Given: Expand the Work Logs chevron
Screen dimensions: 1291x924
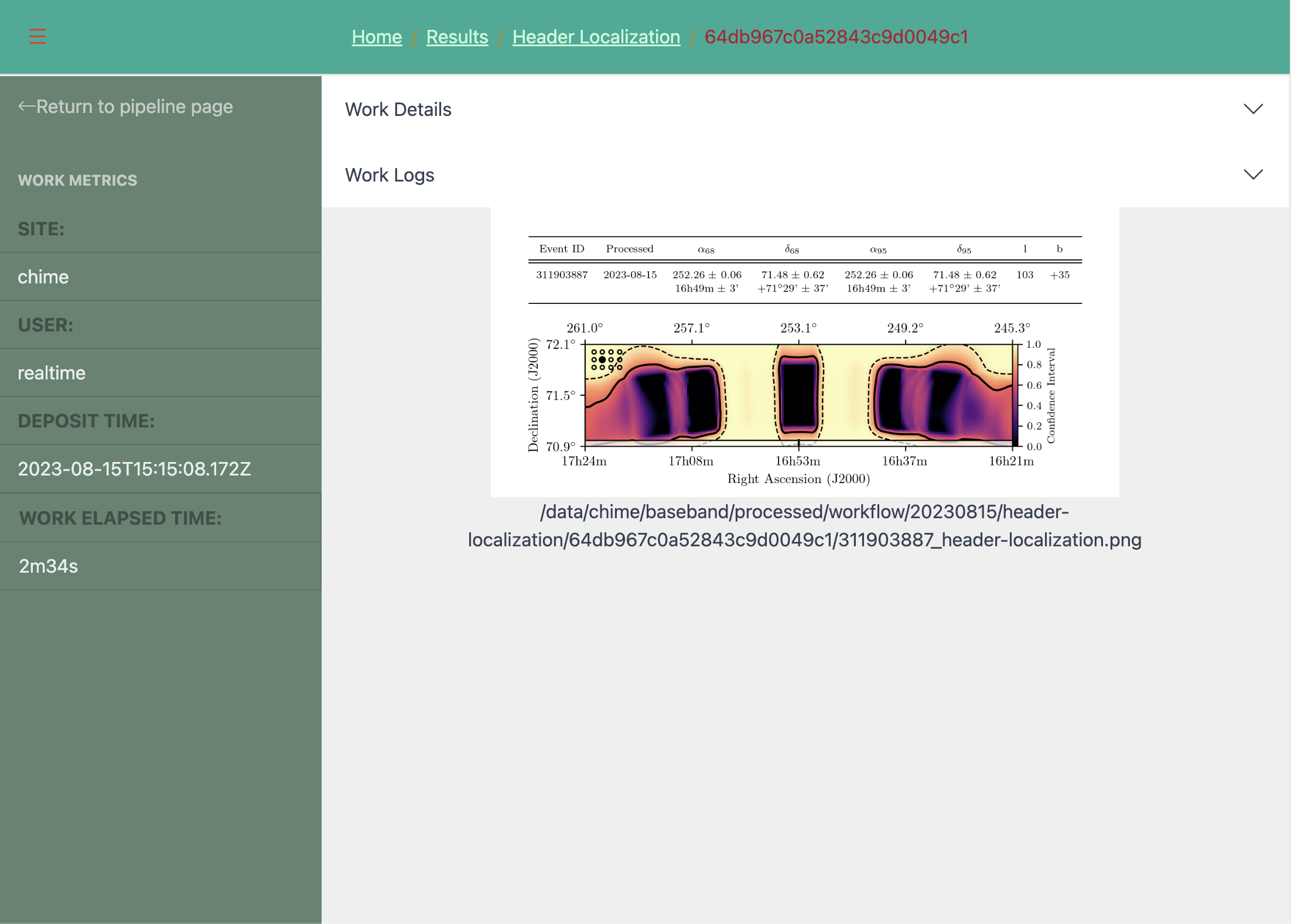Looking at the screenshot, I should [1253, 174].
